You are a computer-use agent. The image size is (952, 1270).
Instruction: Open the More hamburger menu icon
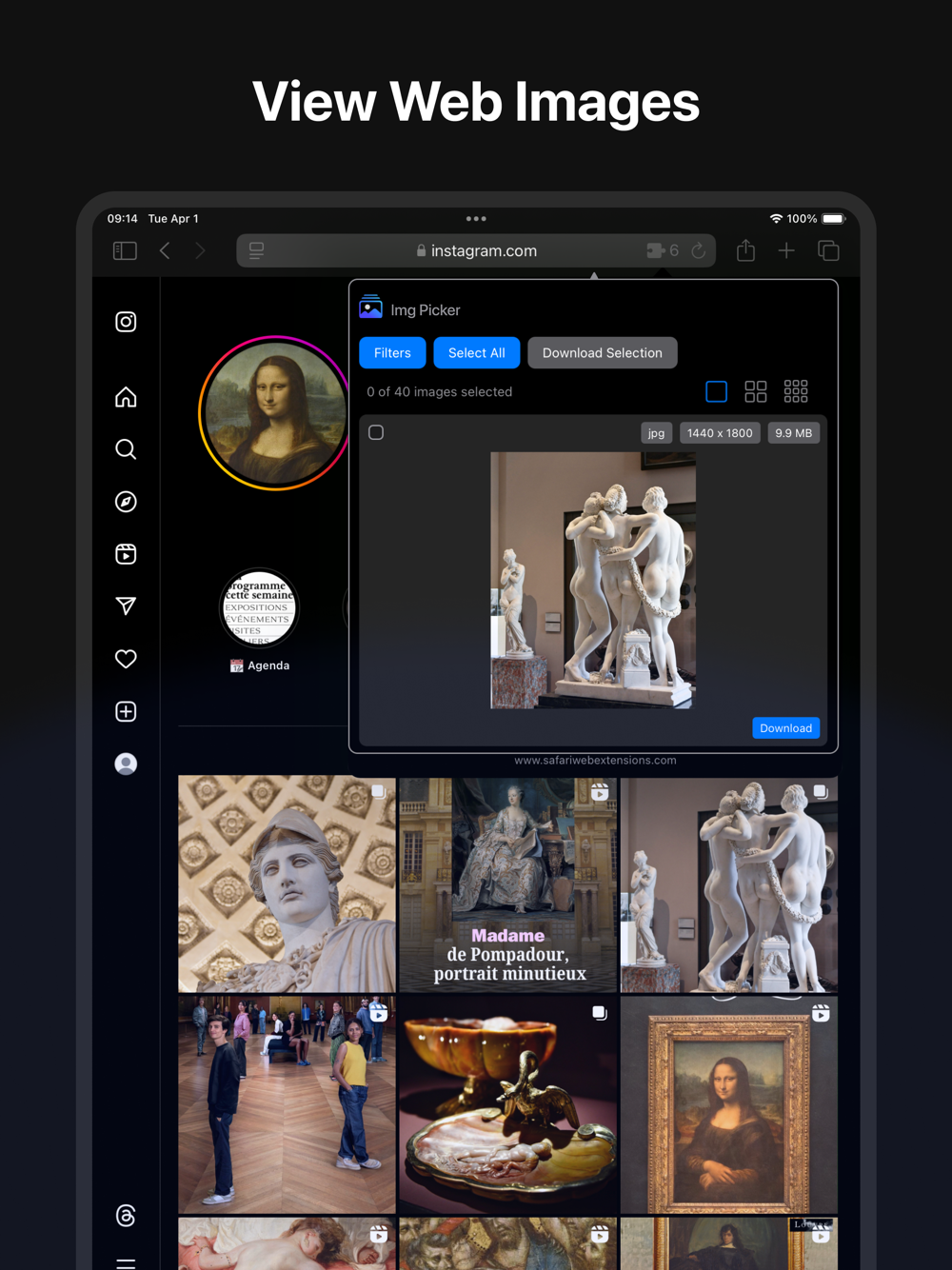pyautogui.click(x=126, y=1263)
